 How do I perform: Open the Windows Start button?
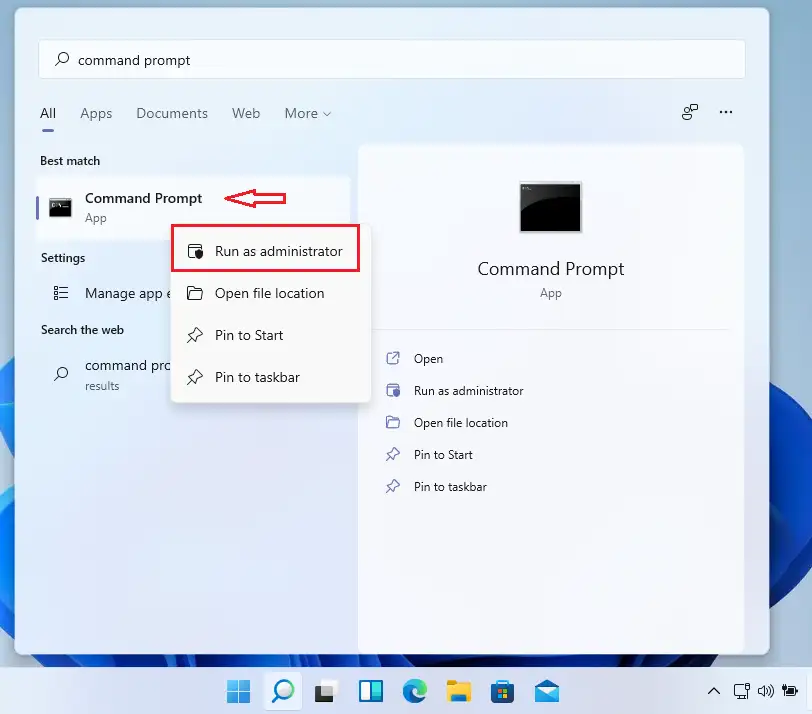(x=239, y=691)
